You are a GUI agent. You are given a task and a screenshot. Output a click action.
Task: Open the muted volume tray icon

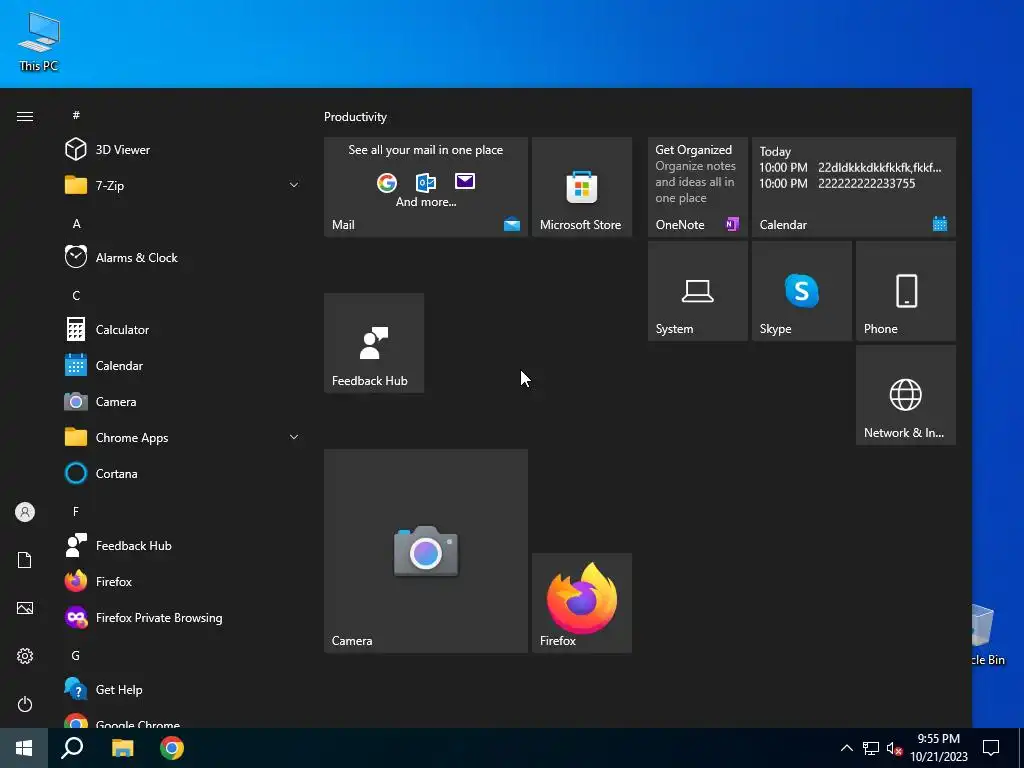[x=894, y=748]
